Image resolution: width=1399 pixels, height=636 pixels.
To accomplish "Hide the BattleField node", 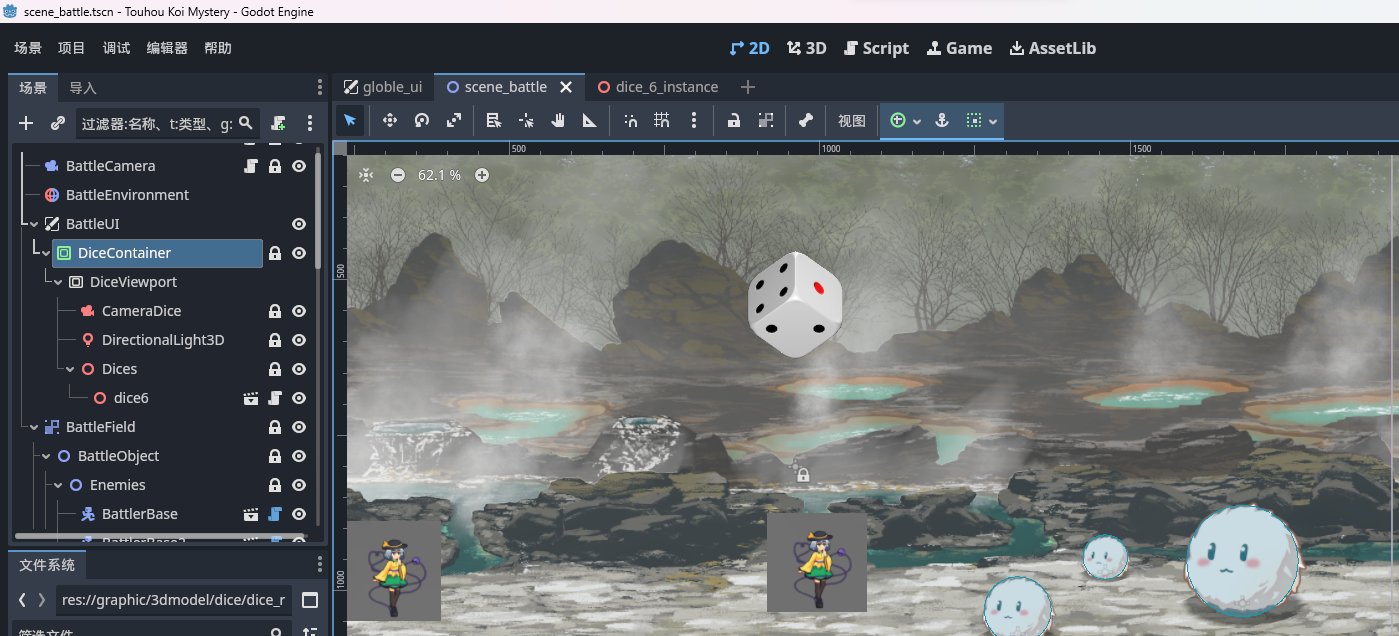I will tap(299, 427).
